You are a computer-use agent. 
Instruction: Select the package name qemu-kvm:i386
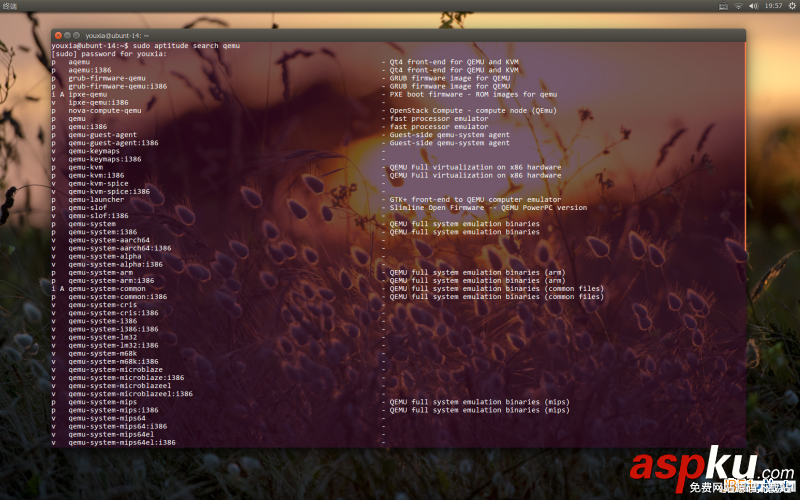(x=96, y=176)
